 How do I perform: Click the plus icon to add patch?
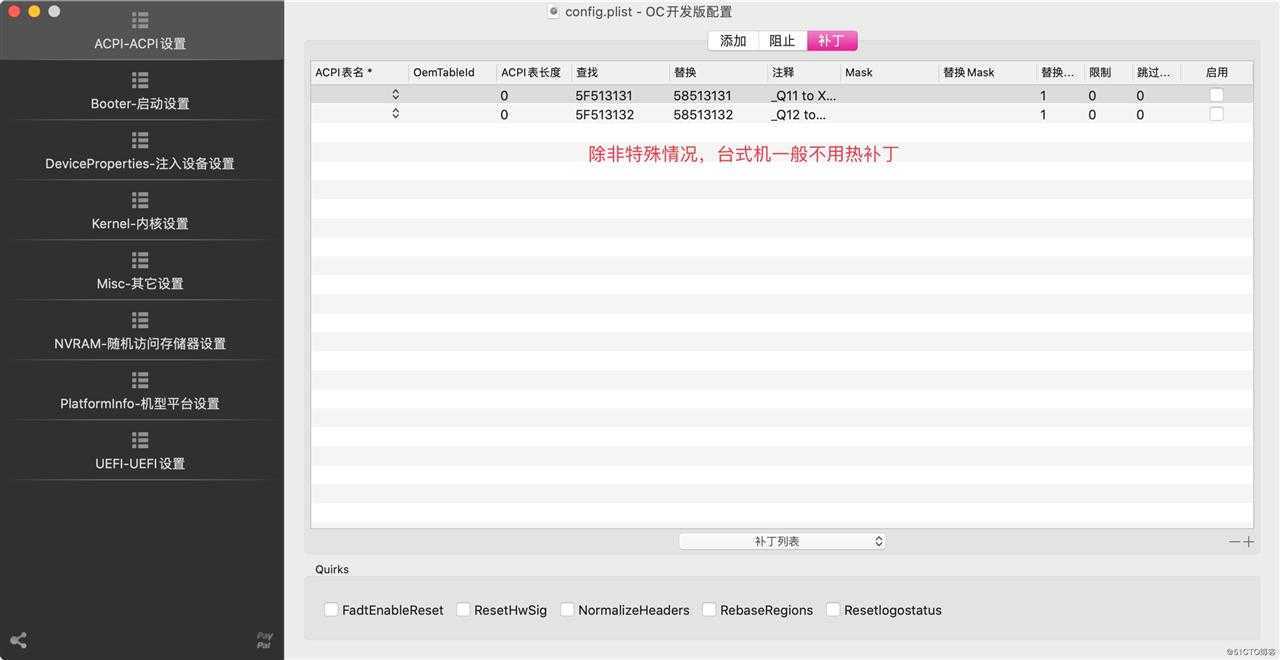coord(1248,541)
